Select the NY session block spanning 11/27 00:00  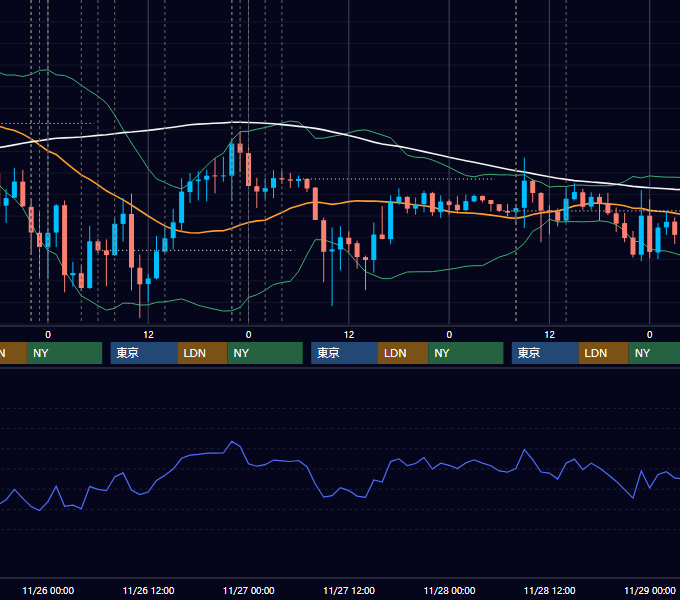coord(265,353)
